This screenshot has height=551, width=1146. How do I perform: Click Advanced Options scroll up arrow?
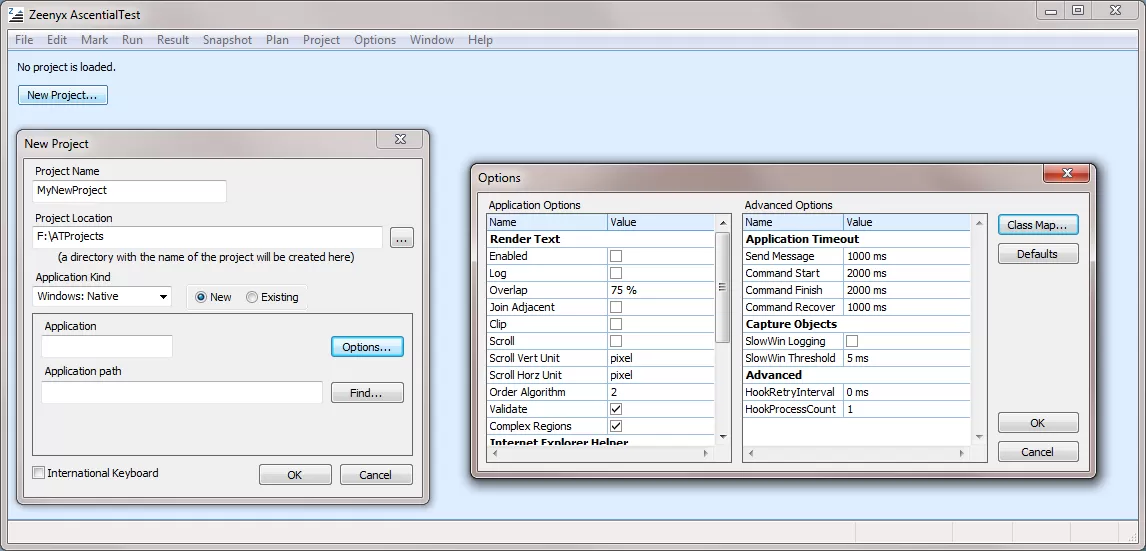point(979,222)
